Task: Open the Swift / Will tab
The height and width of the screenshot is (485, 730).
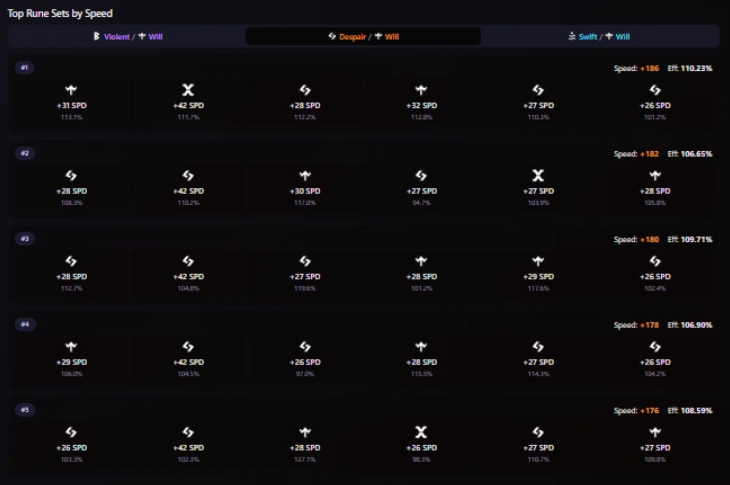Action: point(600,36)
